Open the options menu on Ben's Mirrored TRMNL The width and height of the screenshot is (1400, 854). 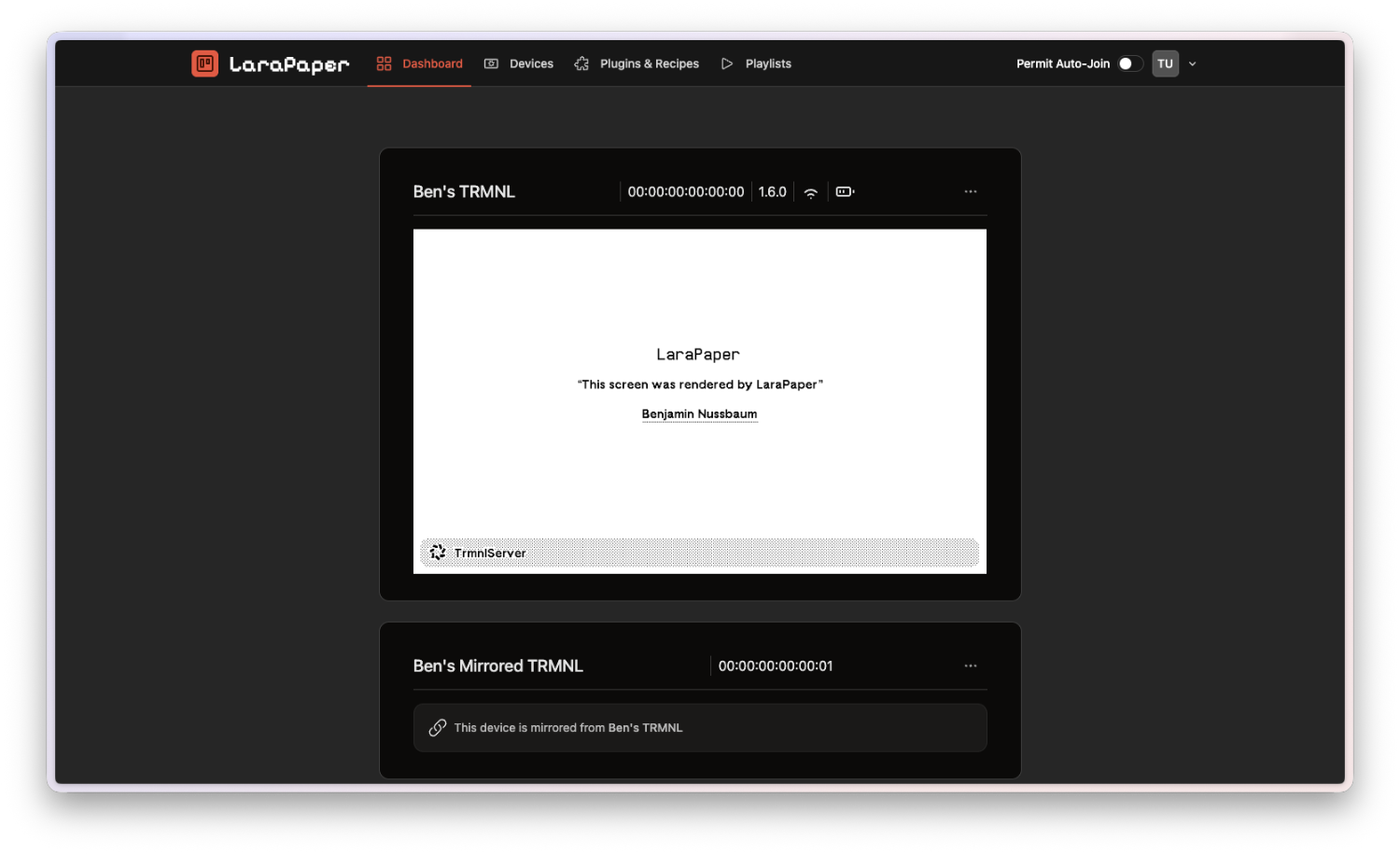tap(970, 665)
